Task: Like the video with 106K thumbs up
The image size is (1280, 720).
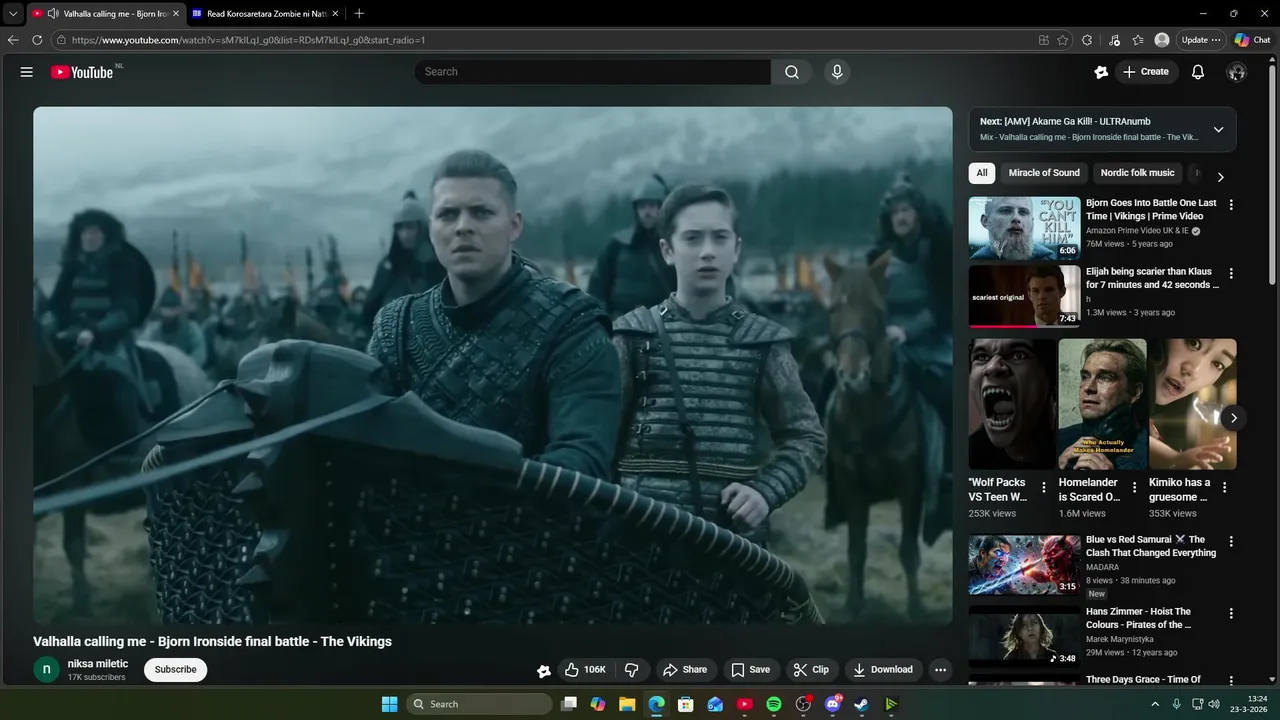Action: (585, 670)
